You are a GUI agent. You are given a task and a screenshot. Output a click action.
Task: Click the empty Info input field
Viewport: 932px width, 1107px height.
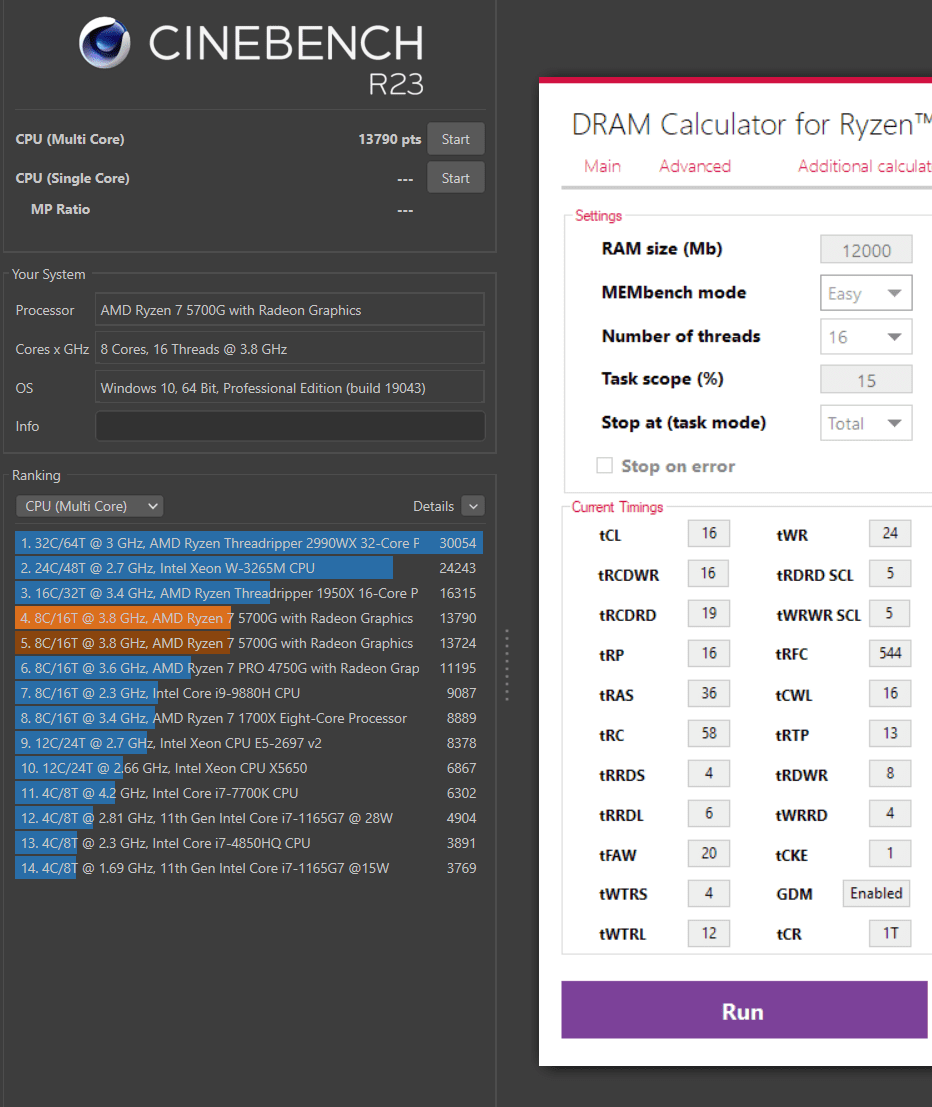click(x=289, y=426)
